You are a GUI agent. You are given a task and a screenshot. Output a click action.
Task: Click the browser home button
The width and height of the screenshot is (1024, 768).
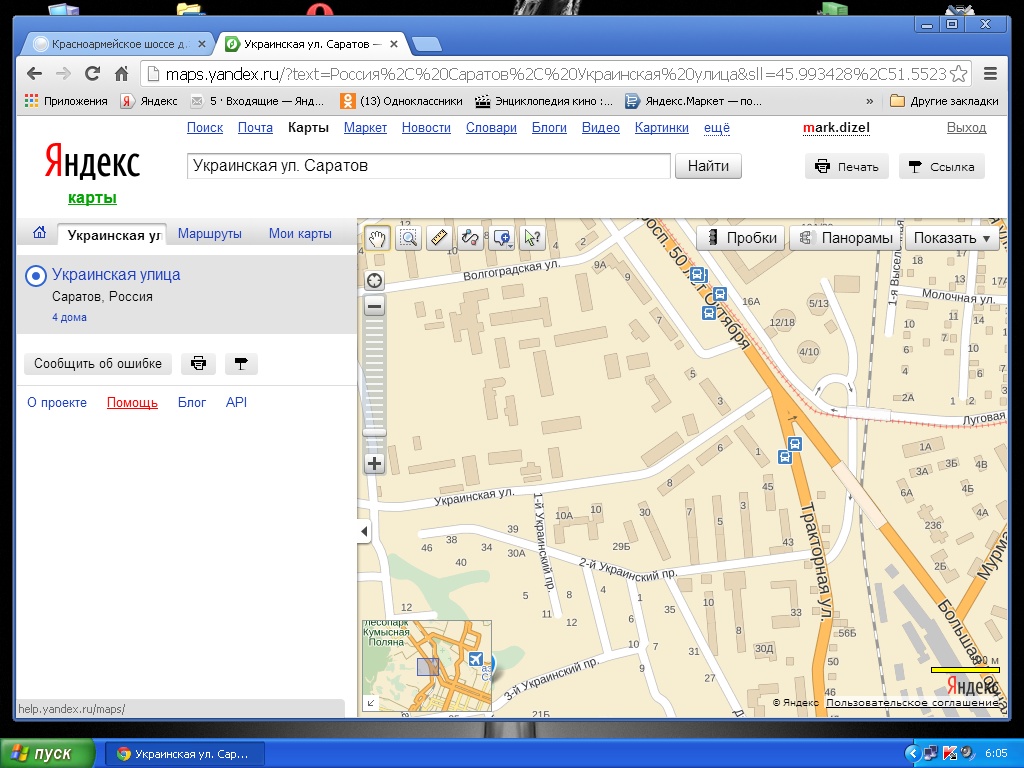click(x=121, y=74)
